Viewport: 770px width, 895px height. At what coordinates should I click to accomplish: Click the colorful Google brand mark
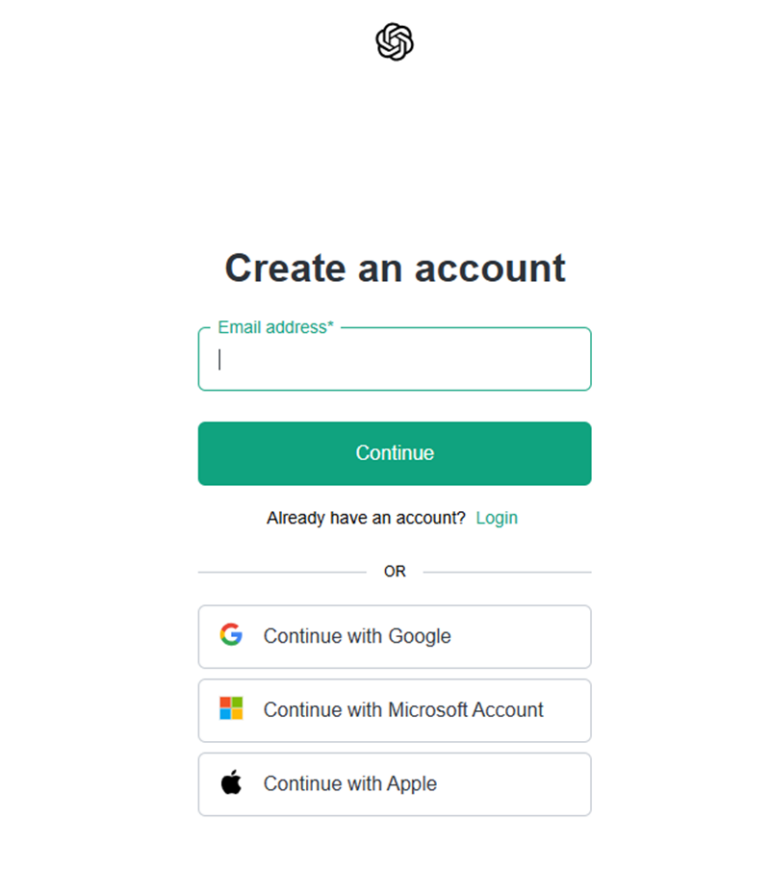(x=231, y=636)
